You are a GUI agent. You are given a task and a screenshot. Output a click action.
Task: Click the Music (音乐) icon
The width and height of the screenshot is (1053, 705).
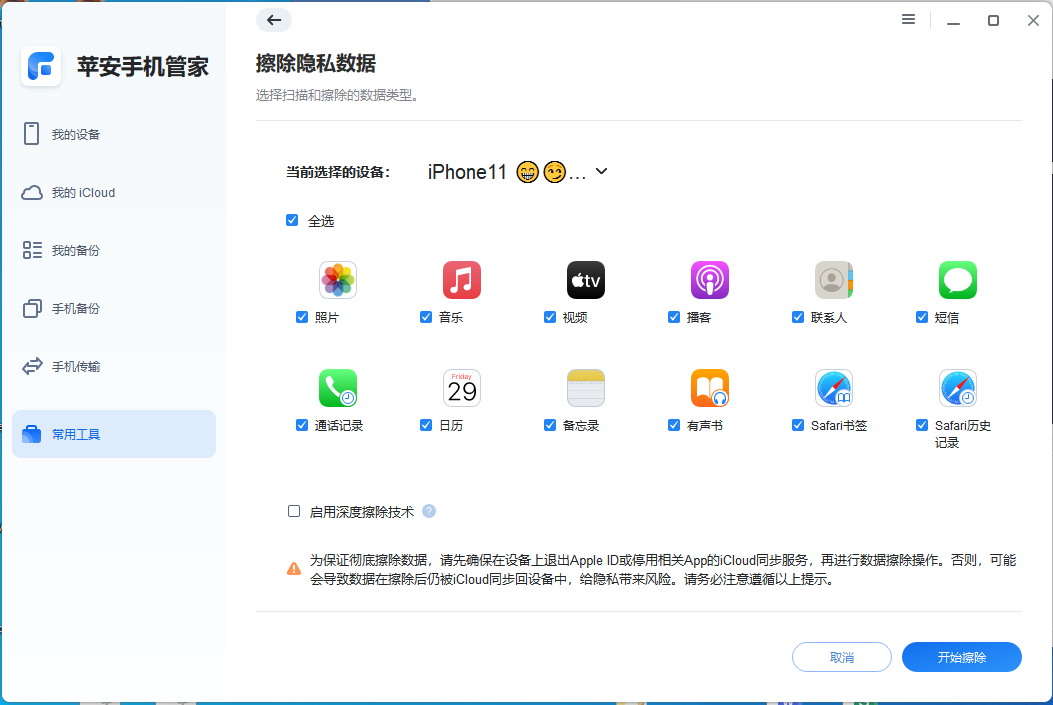[x=461, y=280]
